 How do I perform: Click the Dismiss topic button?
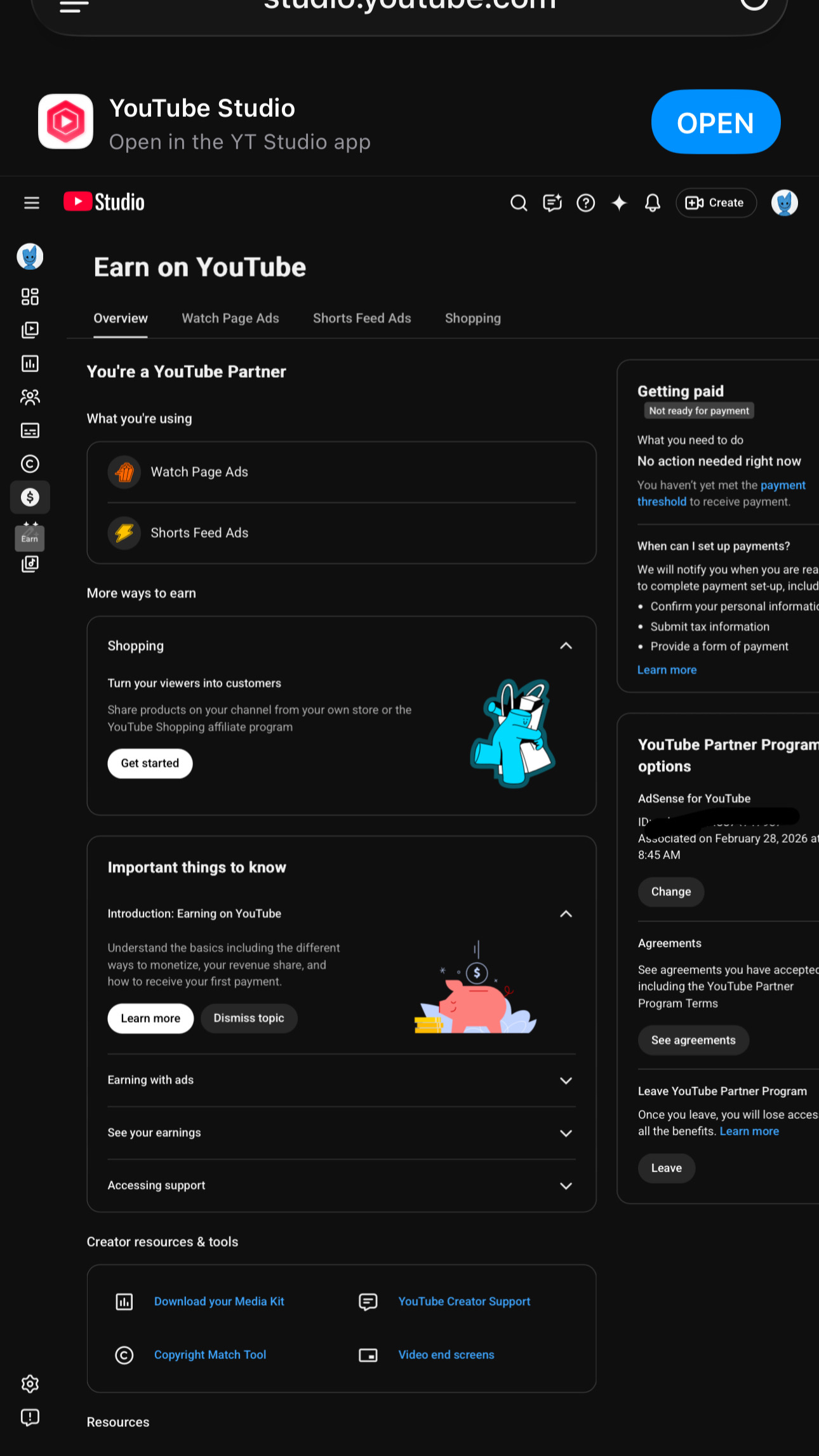pyautogui.click(x=249, y=1018)
